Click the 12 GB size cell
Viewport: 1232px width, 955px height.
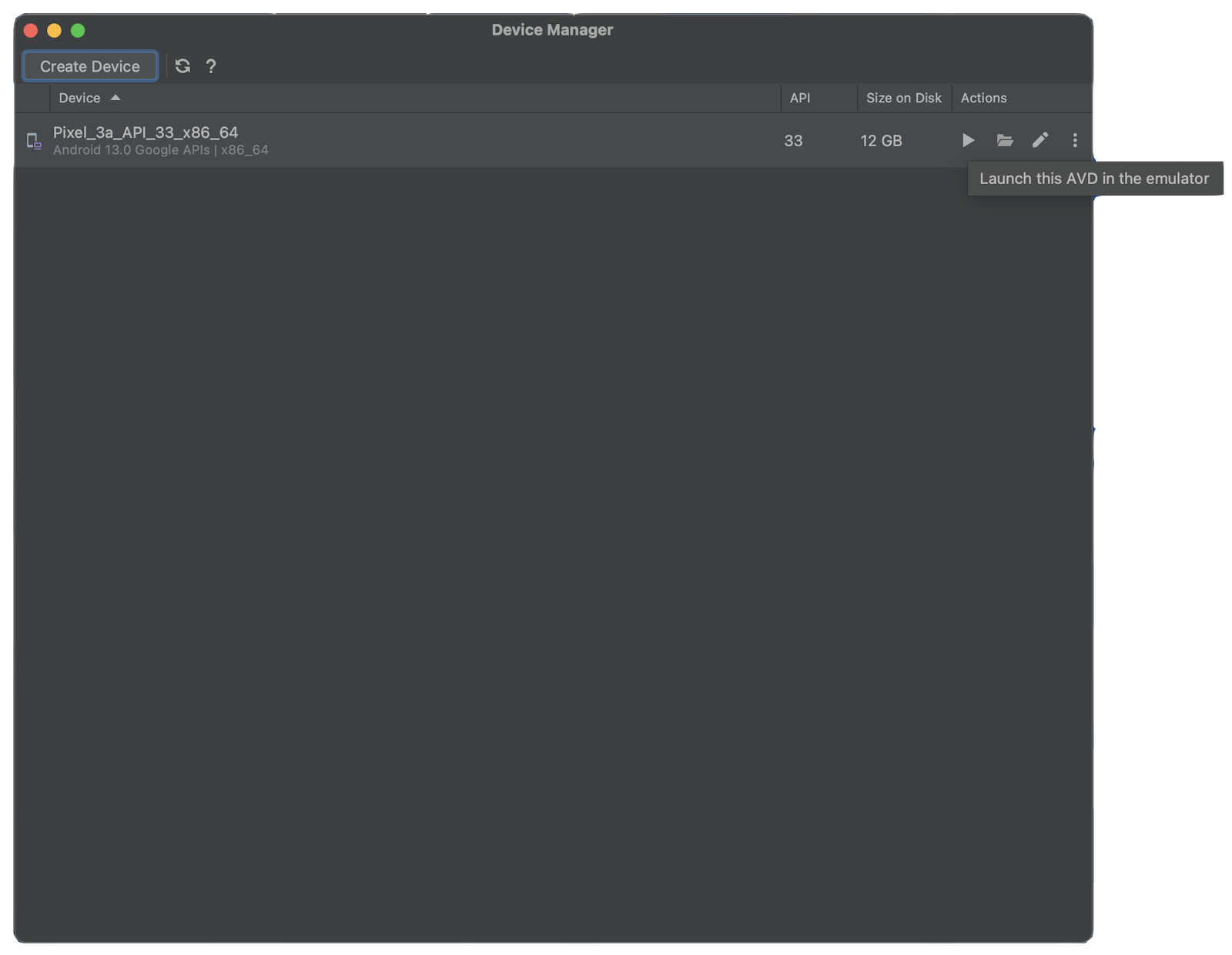click(881, 141)
